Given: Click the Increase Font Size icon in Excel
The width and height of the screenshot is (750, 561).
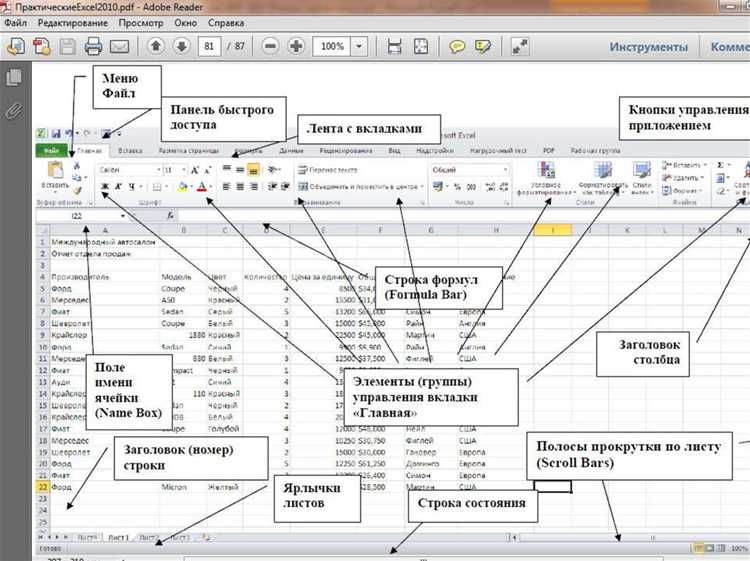Looking at the screenshot, I should tap(195, 170).
